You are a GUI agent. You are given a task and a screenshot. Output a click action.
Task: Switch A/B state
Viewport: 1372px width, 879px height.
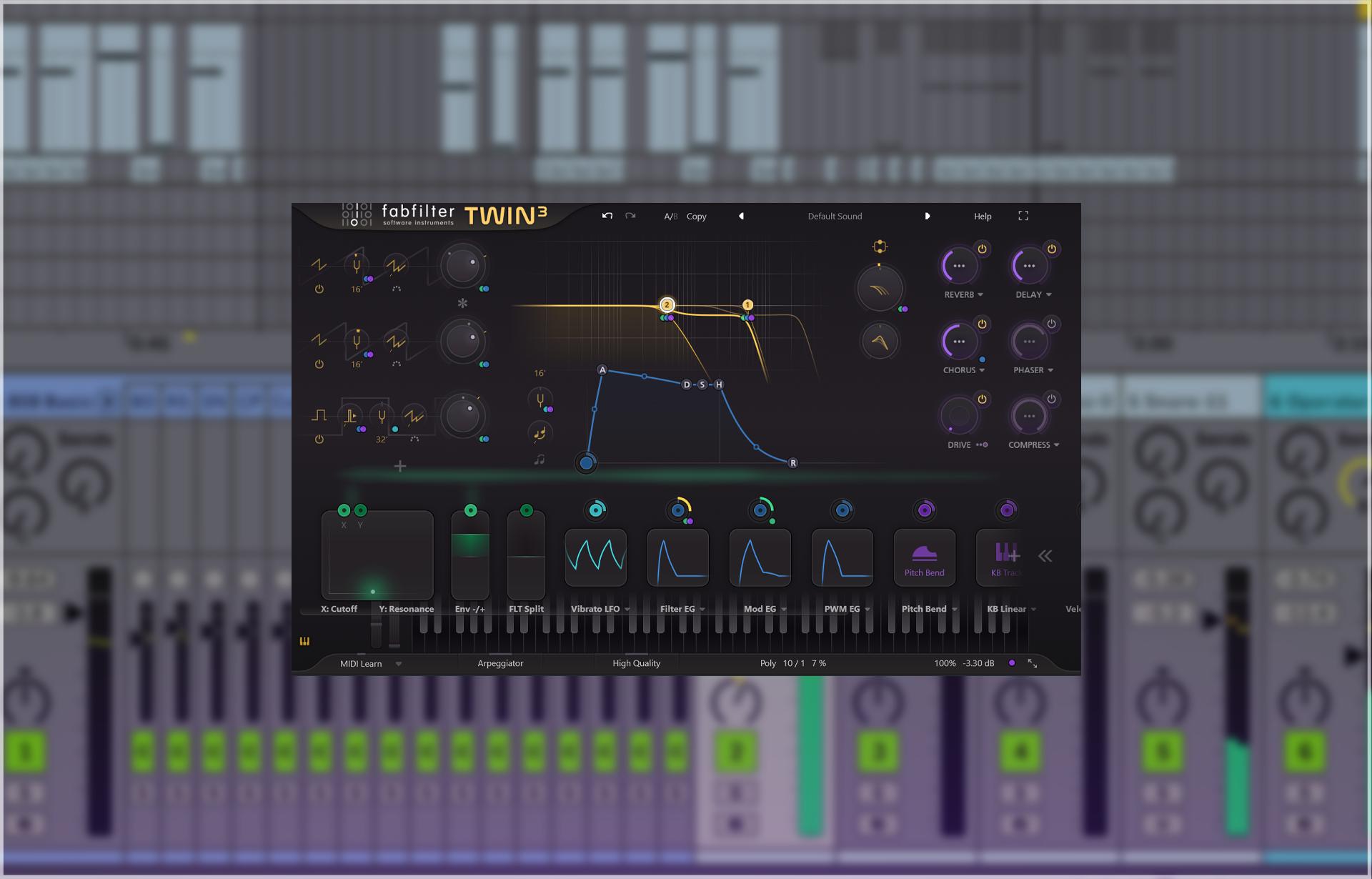click(x=670, y=217)
